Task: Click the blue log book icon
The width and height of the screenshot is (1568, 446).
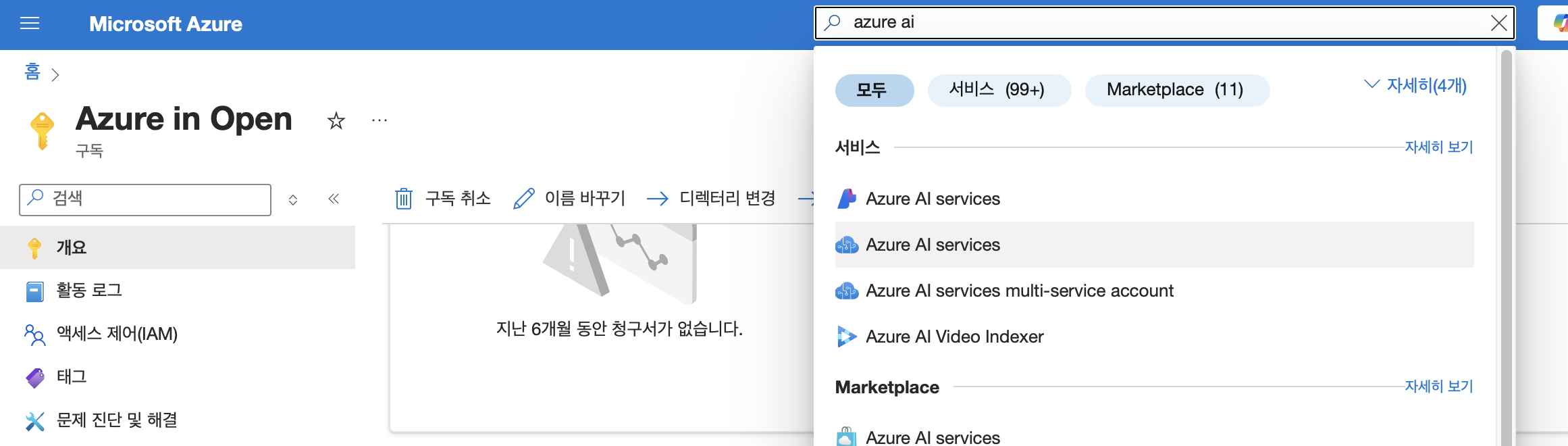Action: click(x=35, y=291)
